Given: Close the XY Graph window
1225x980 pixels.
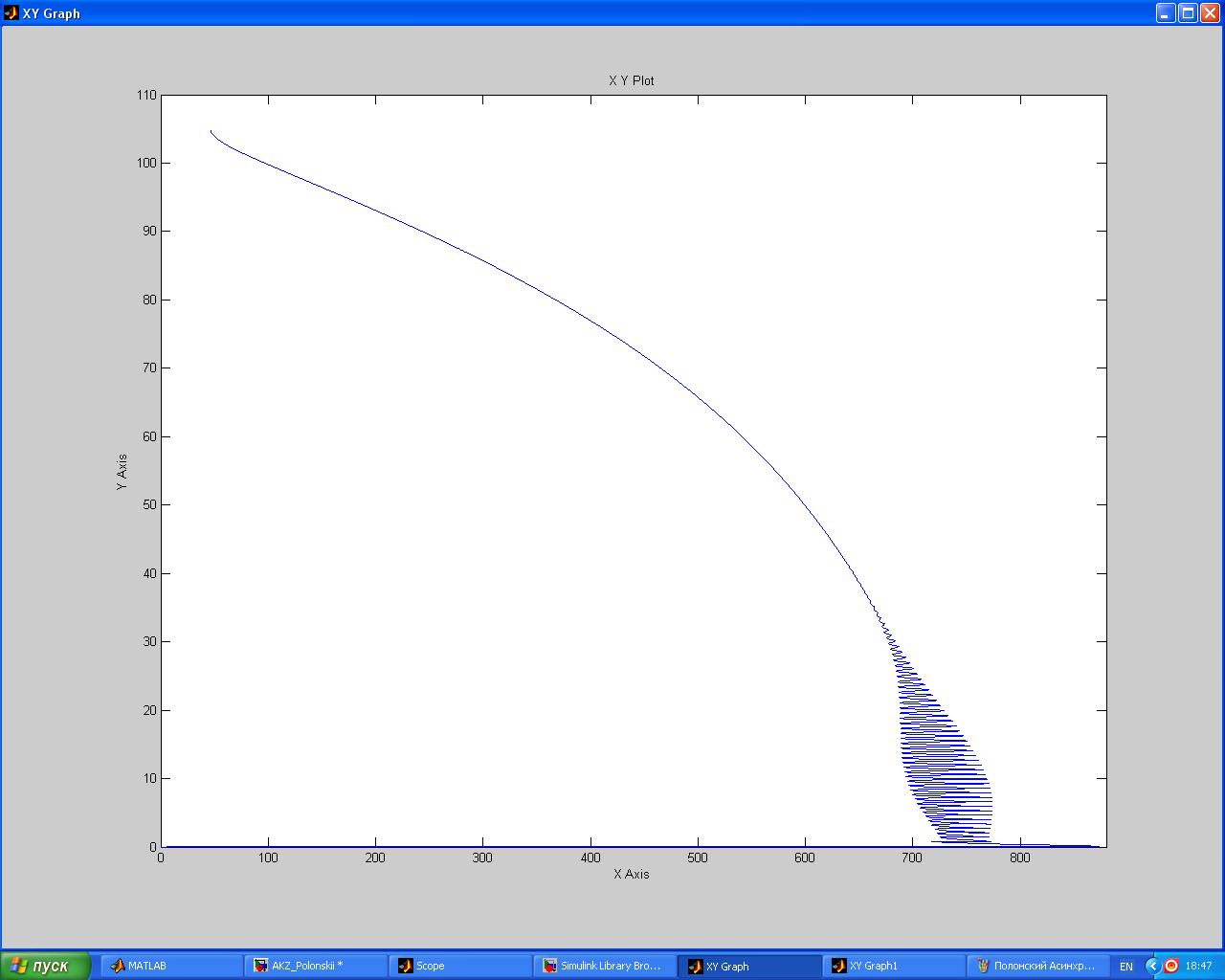Looking at the screenshot, I should (1210, 12).
